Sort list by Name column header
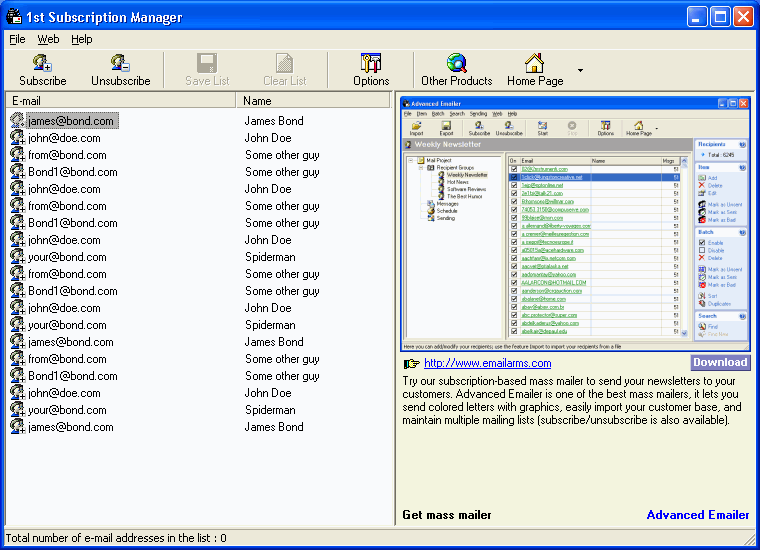This screenshot has height=550, width=760. 315,101
